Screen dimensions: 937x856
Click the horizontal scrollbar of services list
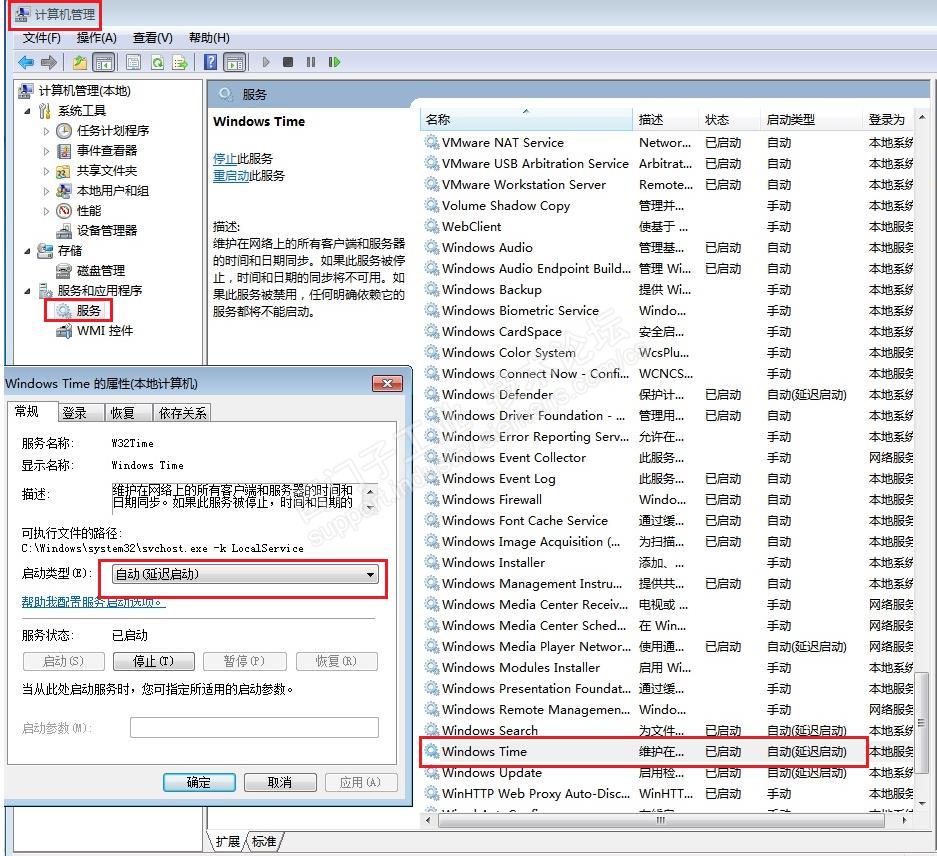tap(660, 820)
